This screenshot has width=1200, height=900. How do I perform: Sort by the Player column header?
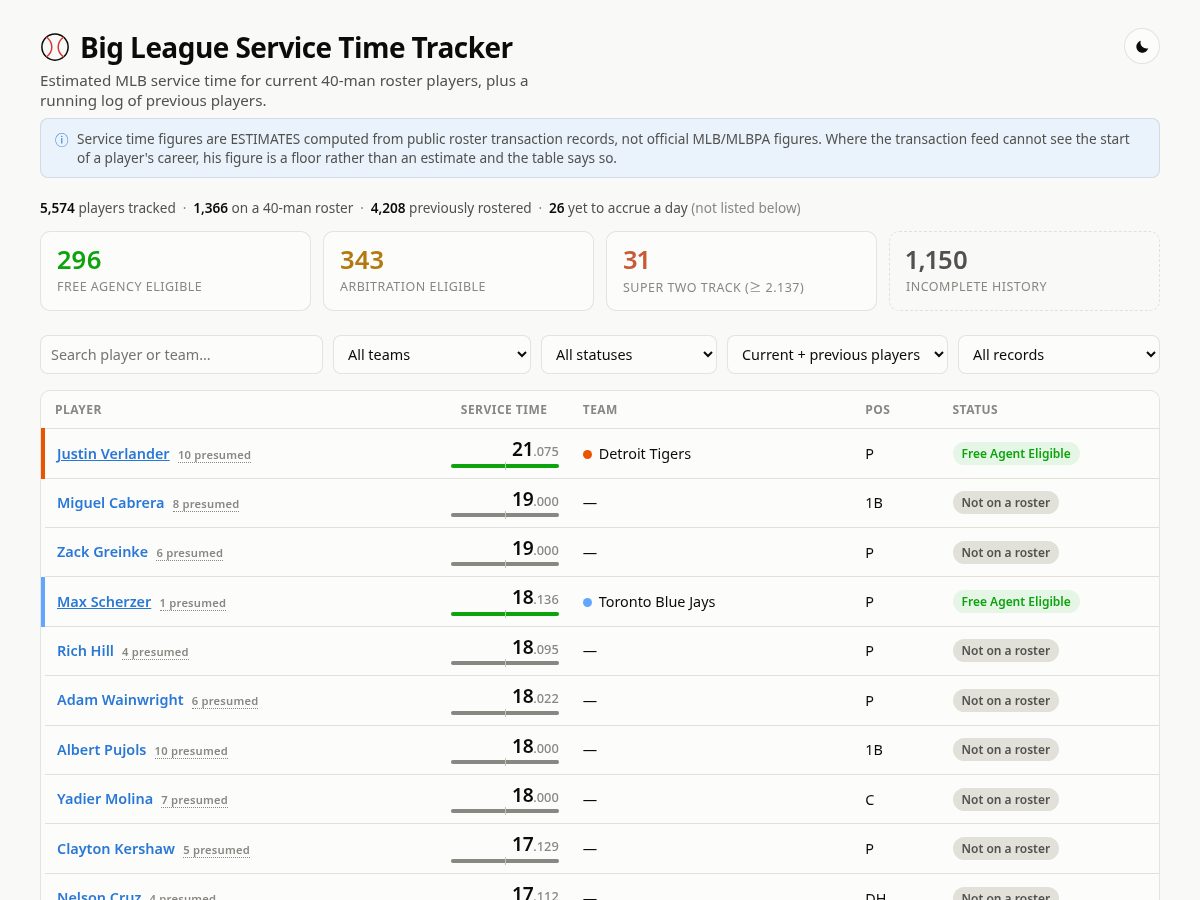78,410
